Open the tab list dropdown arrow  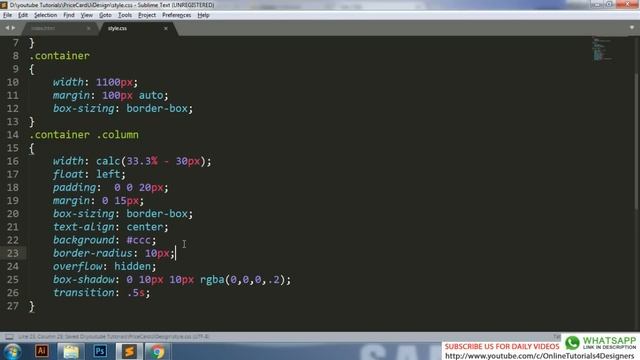[632, 27]
